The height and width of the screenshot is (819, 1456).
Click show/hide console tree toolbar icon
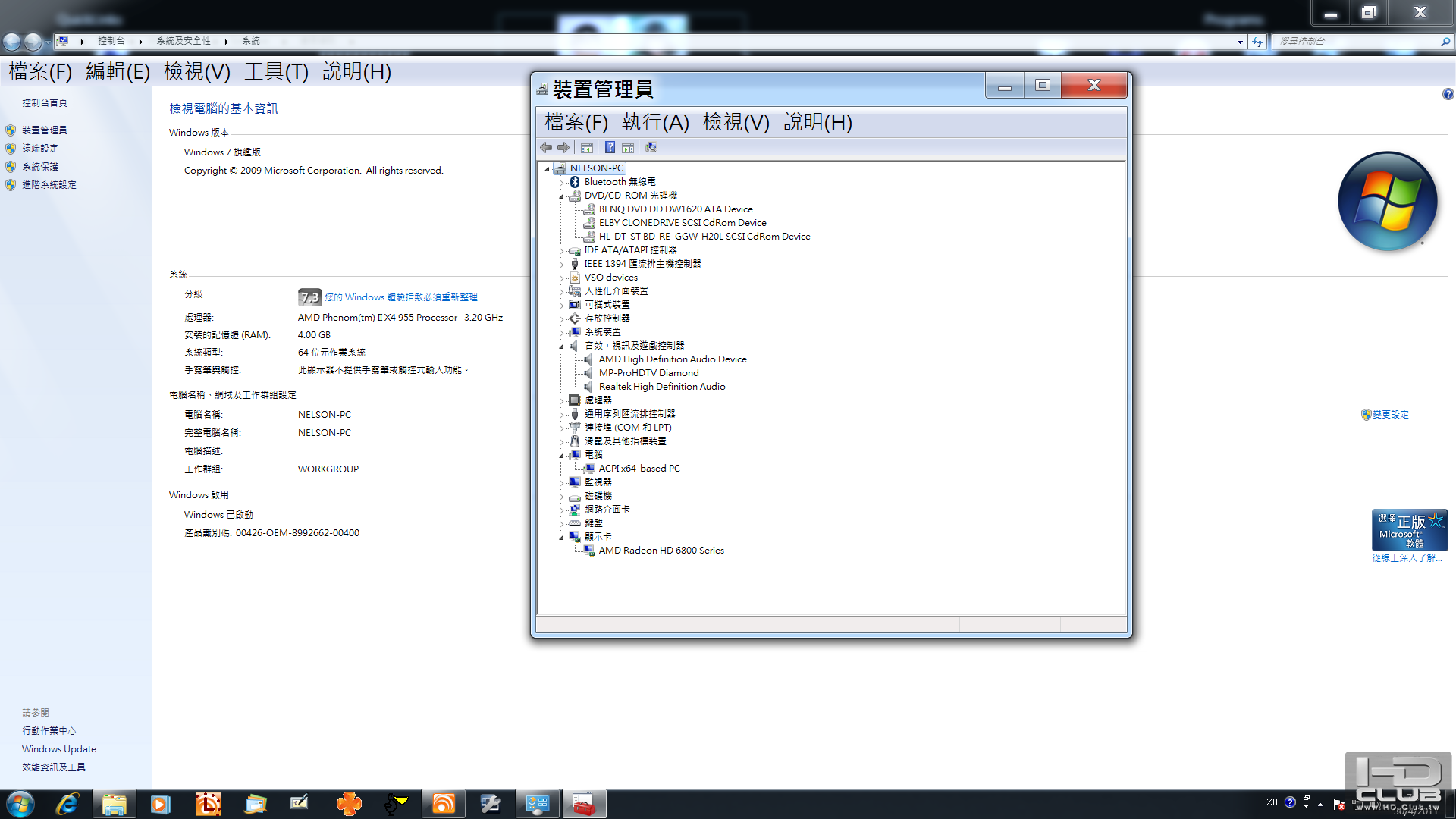[587, 147]
